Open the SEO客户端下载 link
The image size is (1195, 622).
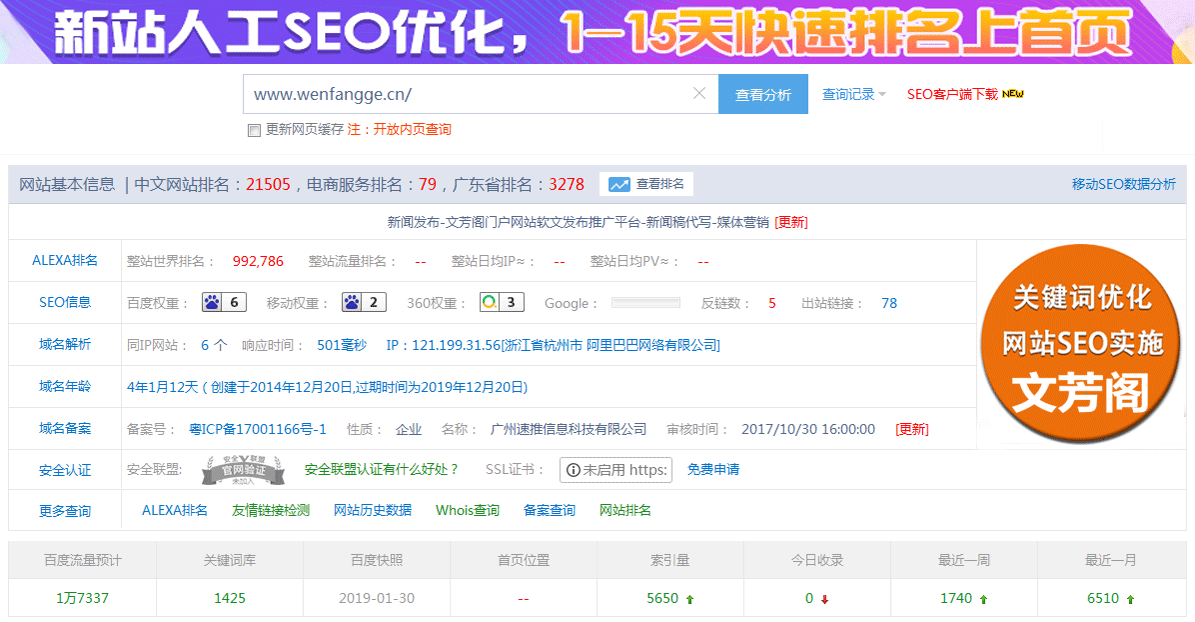point(952,95)
